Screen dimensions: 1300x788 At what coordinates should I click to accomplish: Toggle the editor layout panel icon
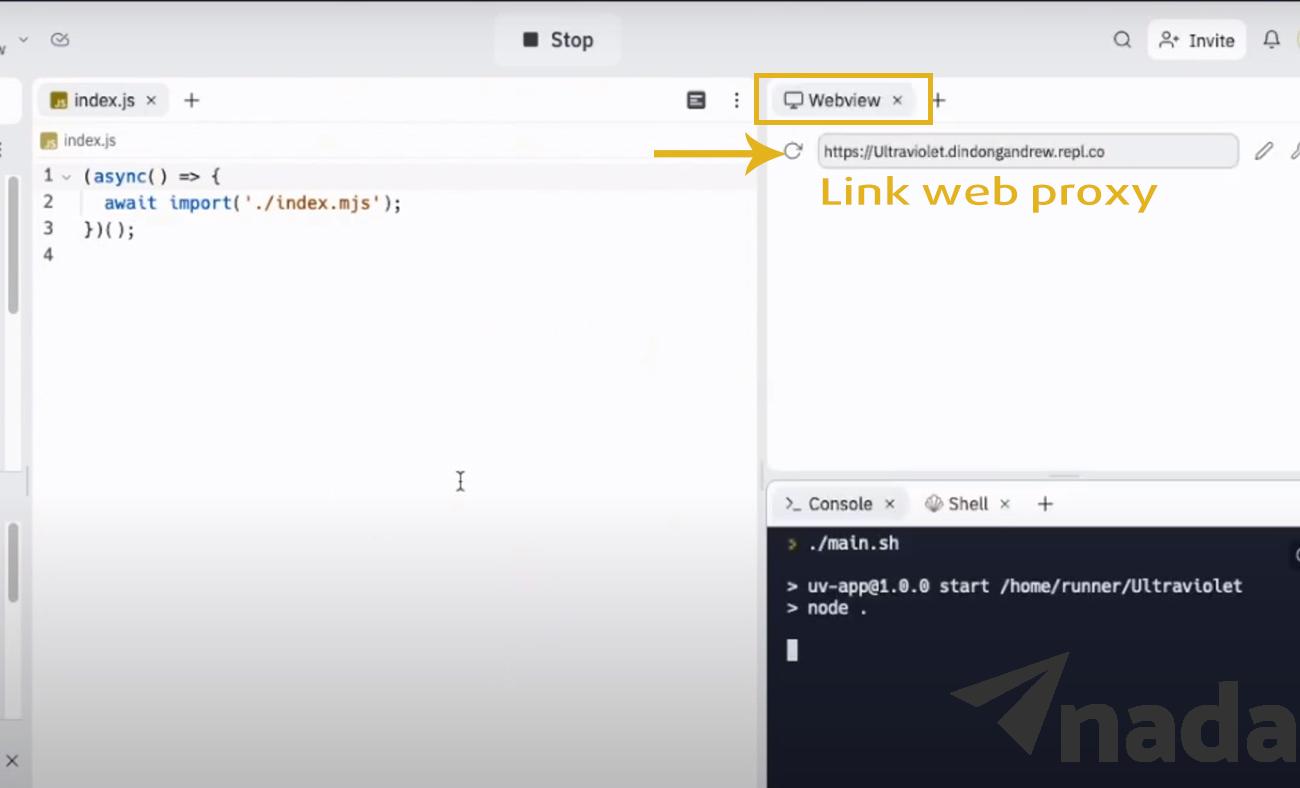697,100
